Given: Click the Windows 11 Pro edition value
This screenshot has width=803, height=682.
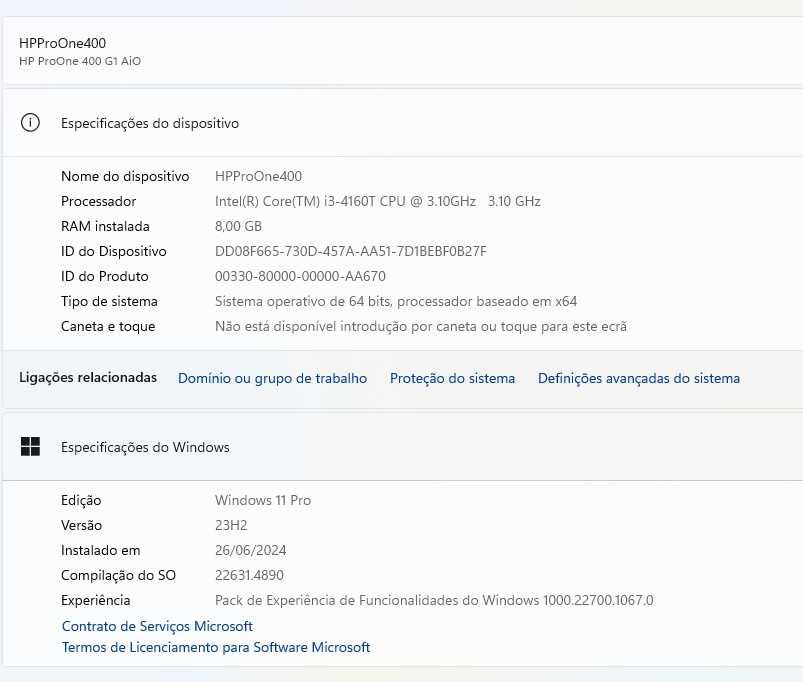Looking at the screenshot, I should [x=262, y=500].
